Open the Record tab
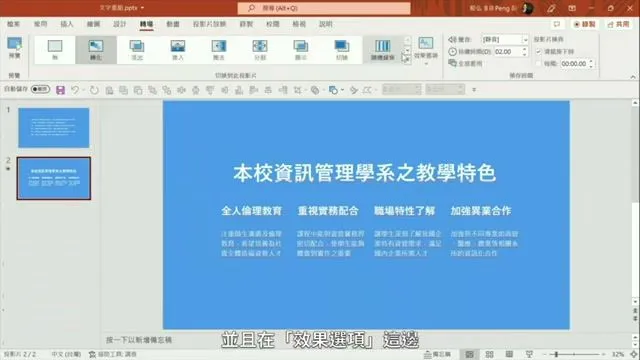Image resolution: width=640 pixels, height=360 pixels. (x=246, y=24)
